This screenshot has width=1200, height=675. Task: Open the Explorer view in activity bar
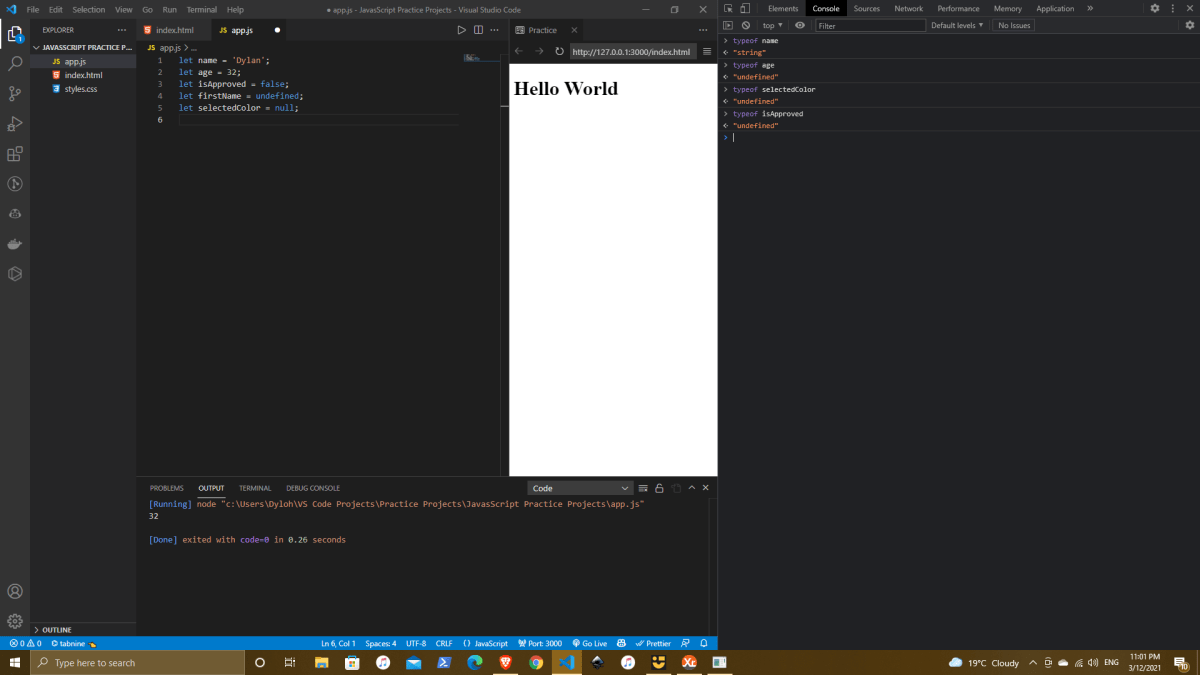[15, 34]
